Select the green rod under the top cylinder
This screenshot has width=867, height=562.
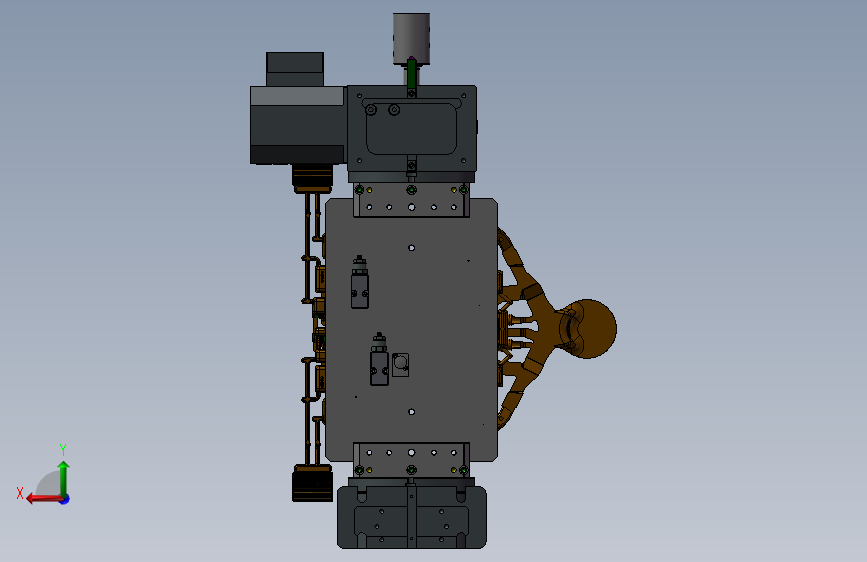(412, 74)
